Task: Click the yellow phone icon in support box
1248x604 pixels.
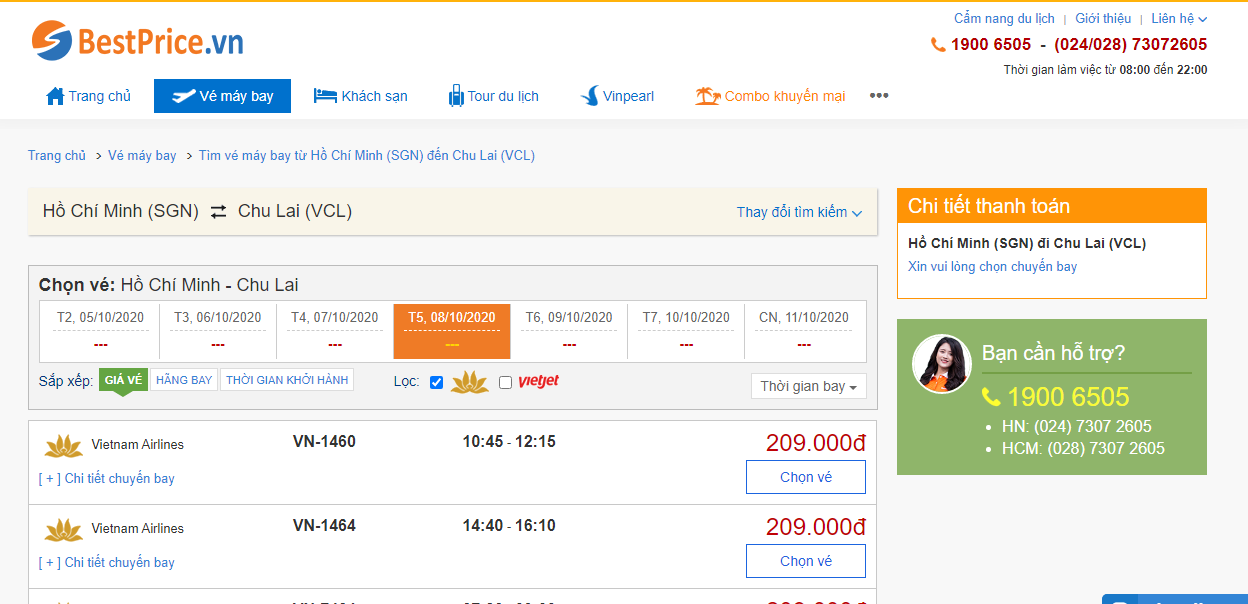Action: [991, 397]
